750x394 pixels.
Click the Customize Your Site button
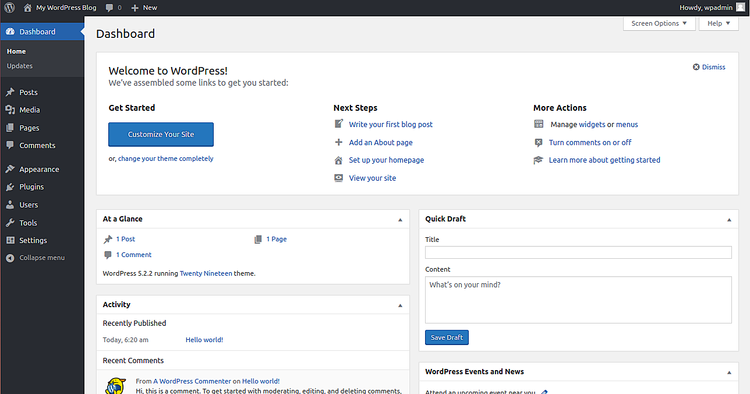click(161, 134)
